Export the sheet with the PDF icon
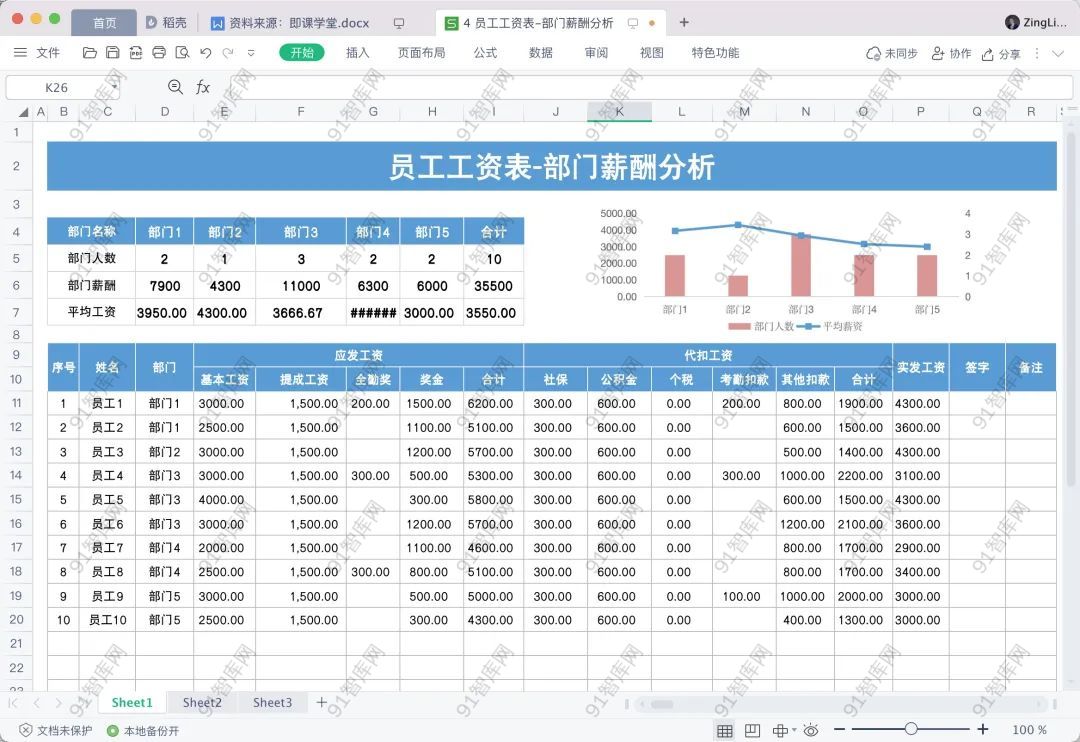The image size is (1080, 742). [136, 53]
